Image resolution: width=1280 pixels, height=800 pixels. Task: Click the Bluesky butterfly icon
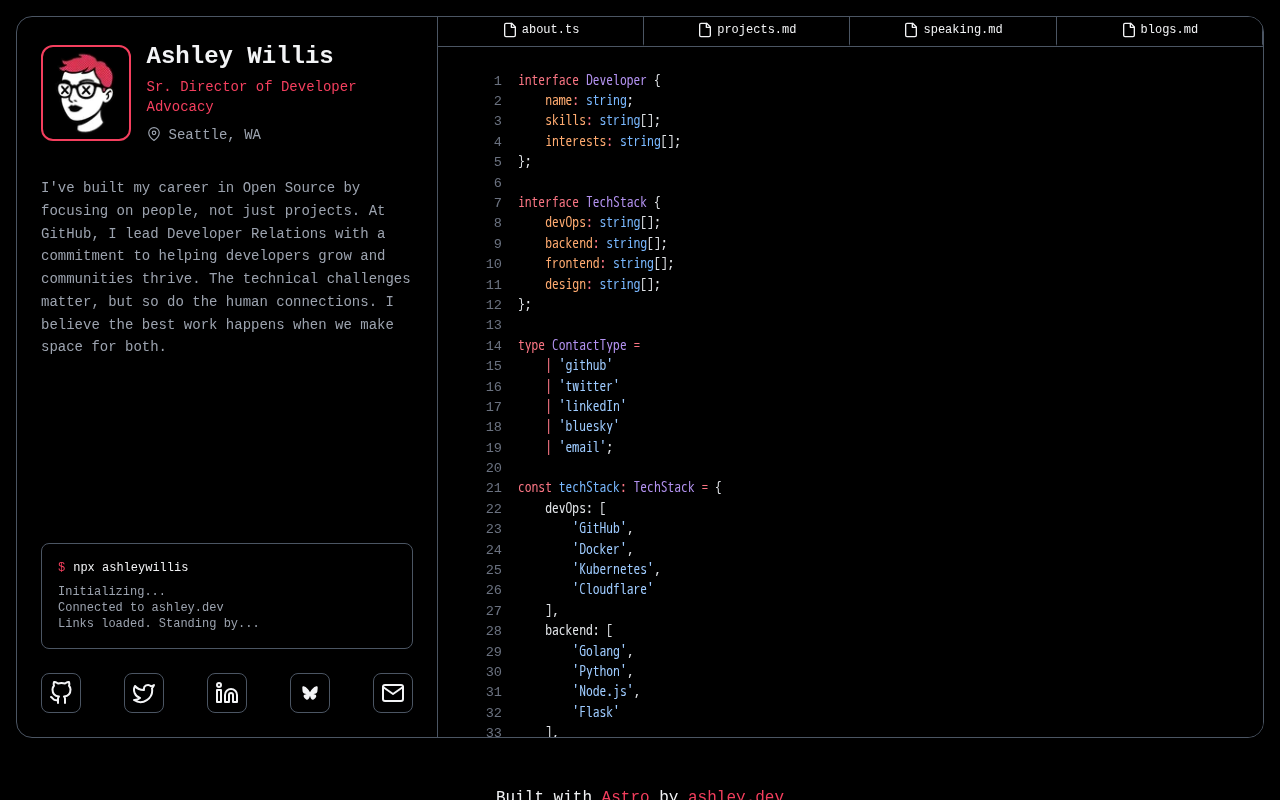tap(310, 693)
